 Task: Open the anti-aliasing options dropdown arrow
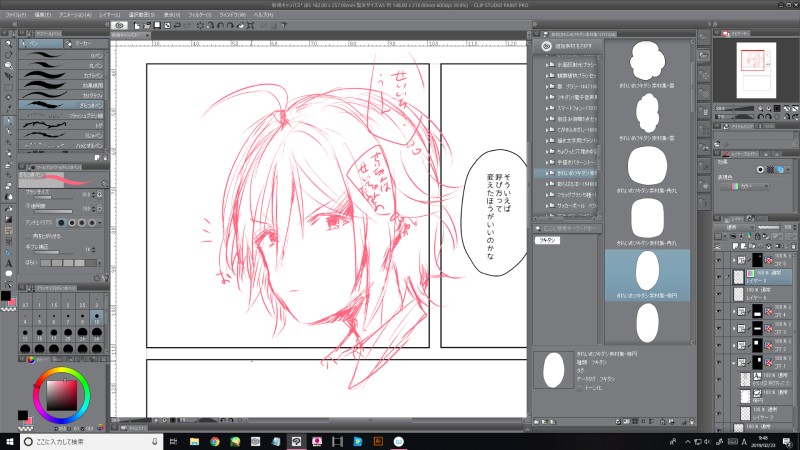[x=100, y=223]
